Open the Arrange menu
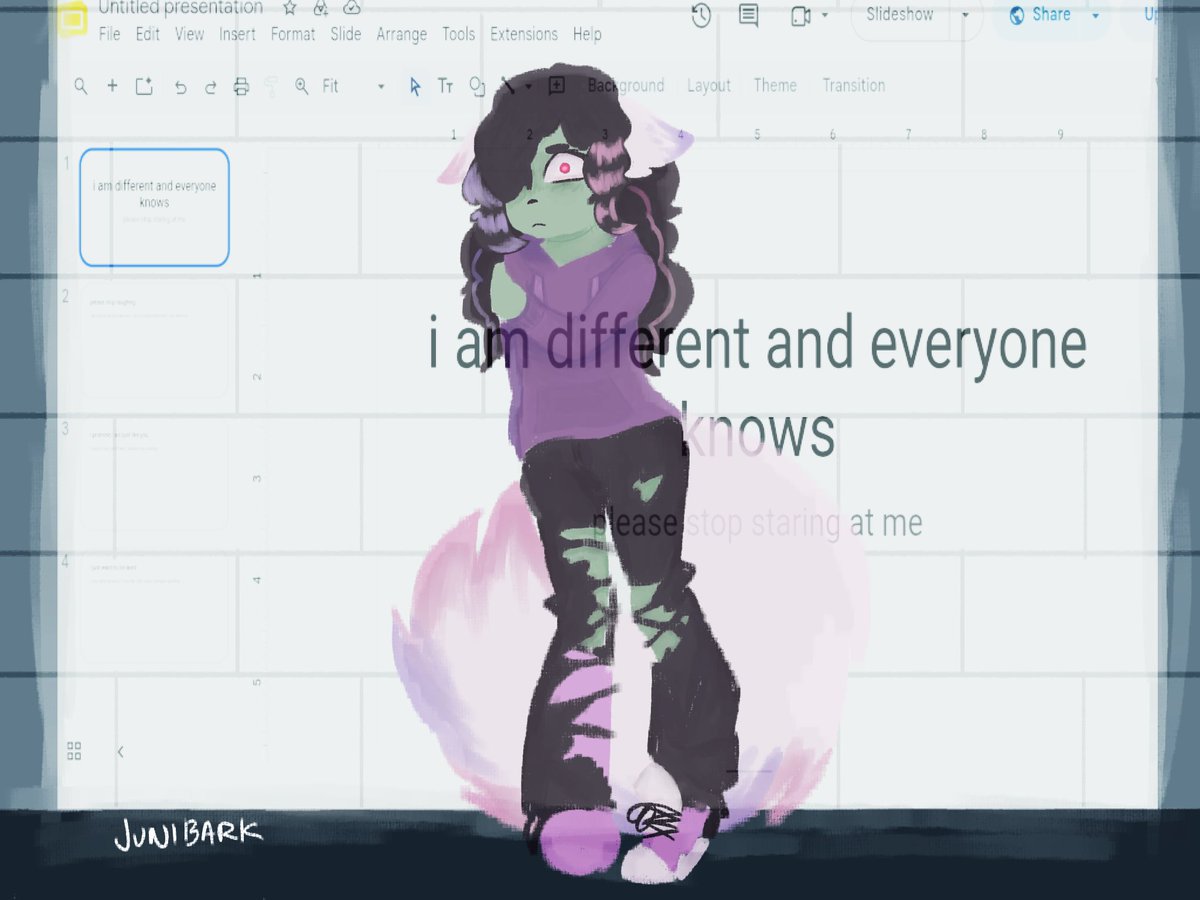 402,34
